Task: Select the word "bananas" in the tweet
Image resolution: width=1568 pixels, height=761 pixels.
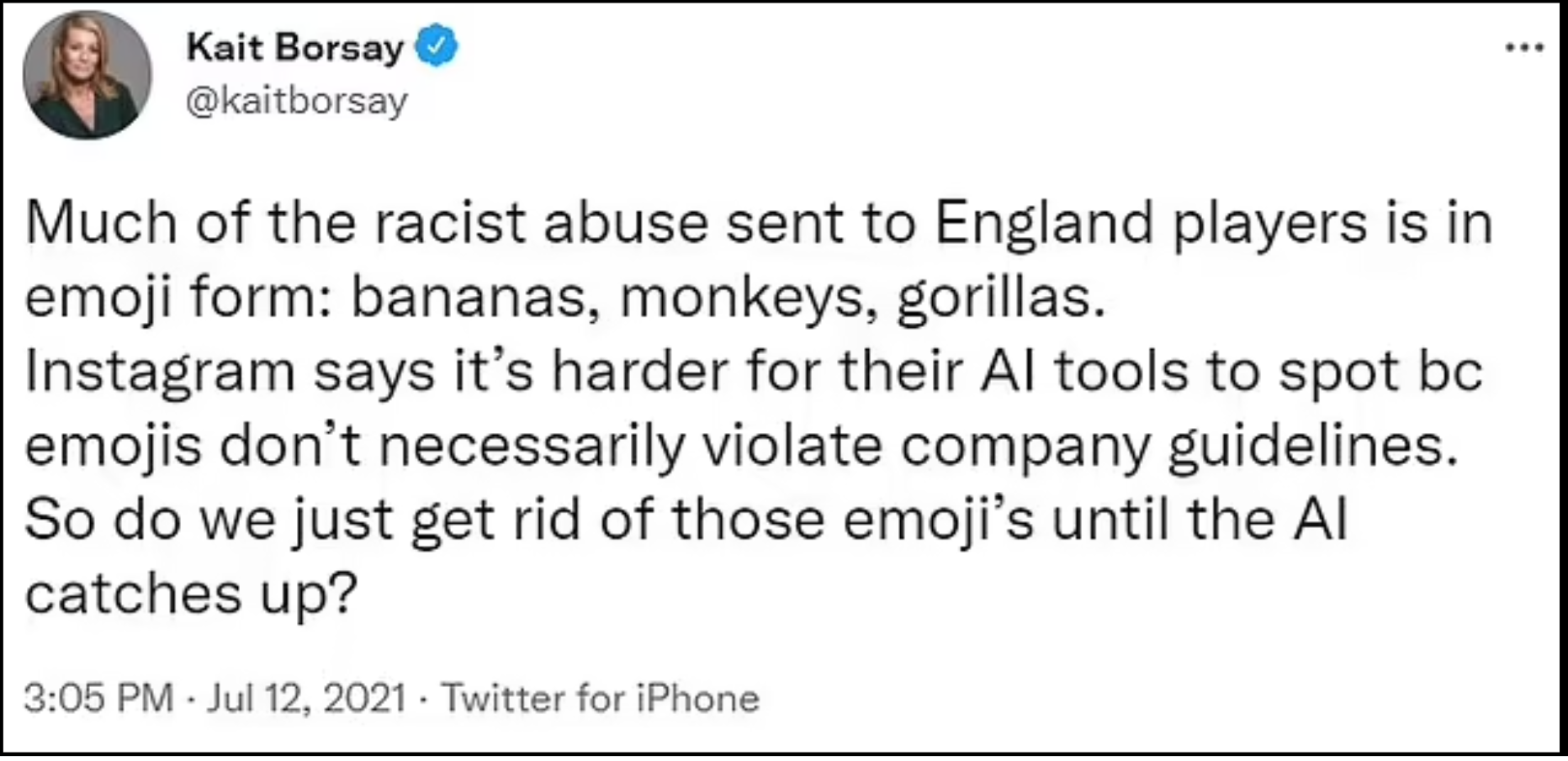Action: [468, 298]
